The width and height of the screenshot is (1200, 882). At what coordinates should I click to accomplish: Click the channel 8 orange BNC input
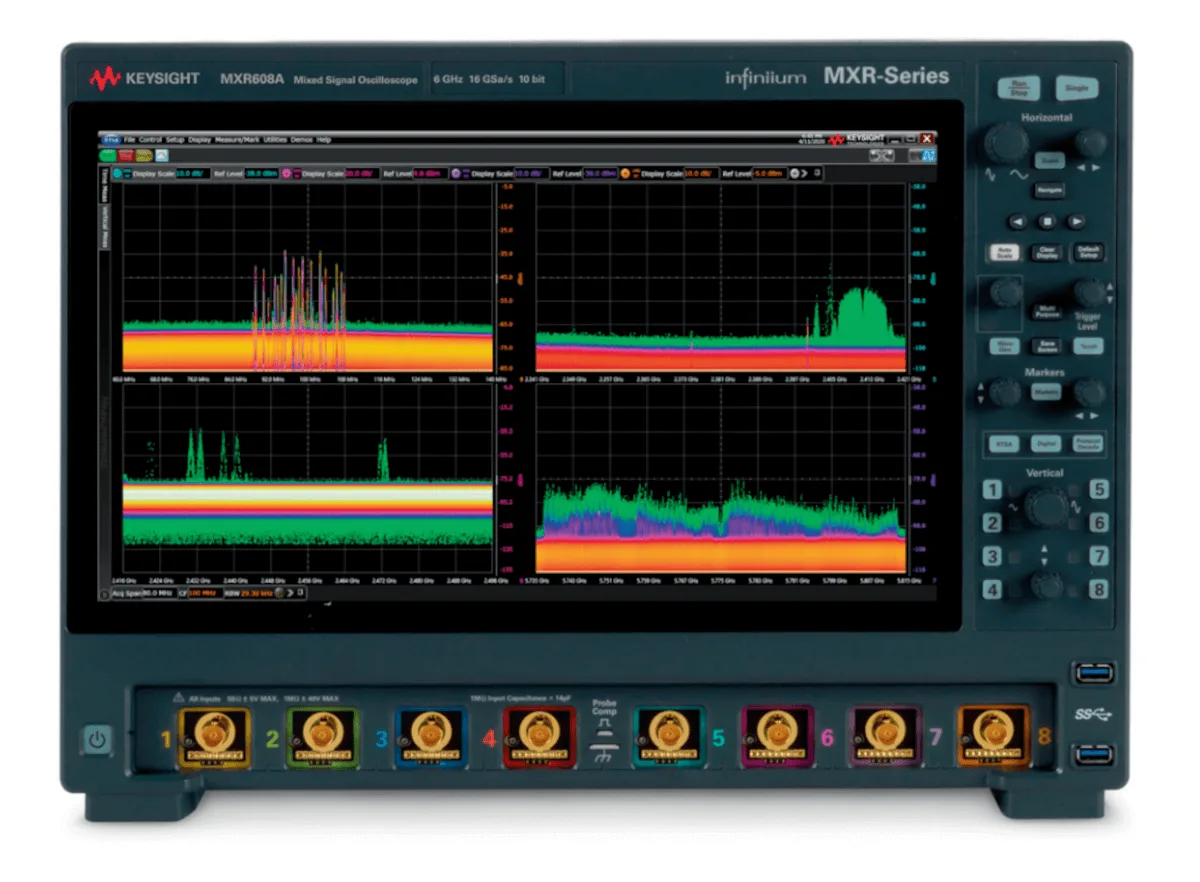(992, 736)
